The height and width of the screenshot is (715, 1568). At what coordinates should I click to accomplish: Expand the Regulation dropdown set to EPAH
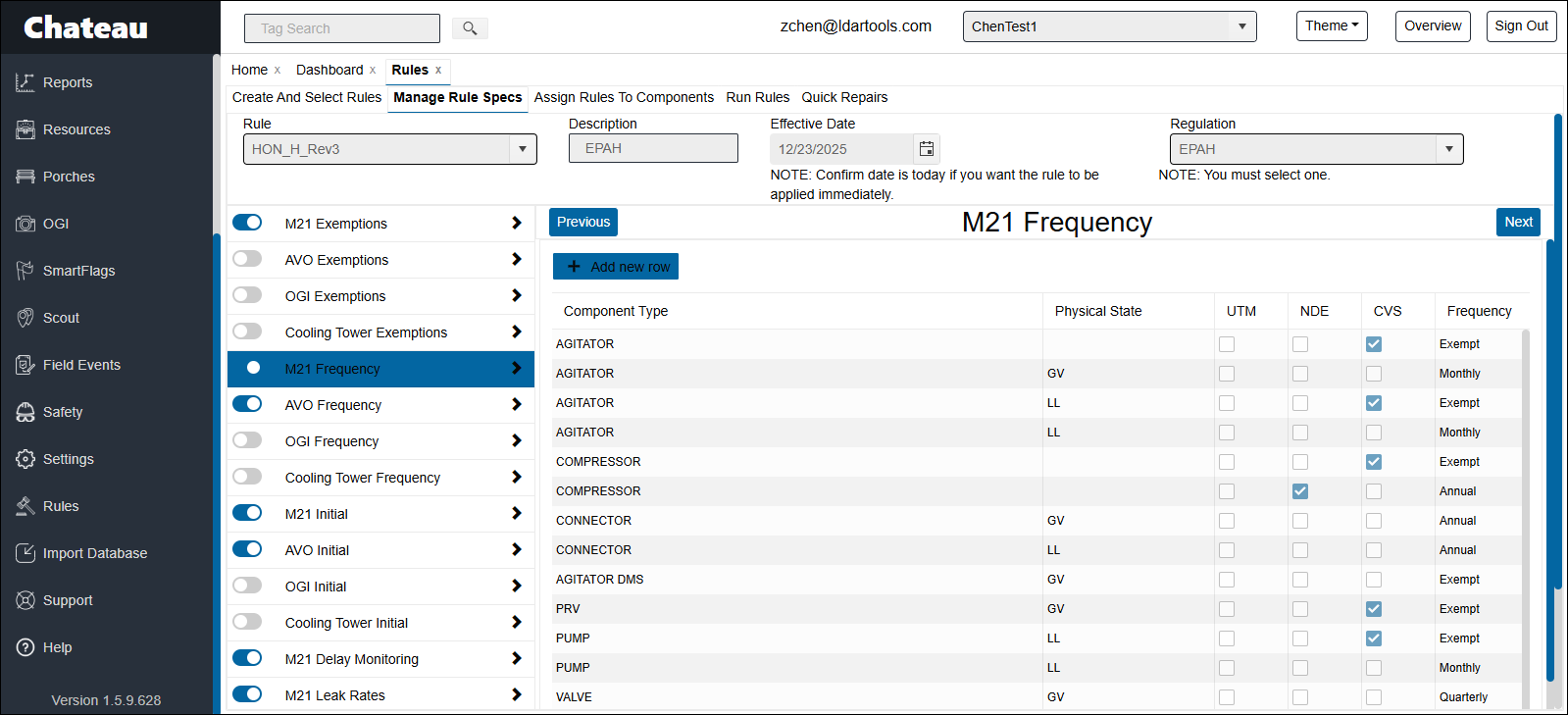(1448, 149)
